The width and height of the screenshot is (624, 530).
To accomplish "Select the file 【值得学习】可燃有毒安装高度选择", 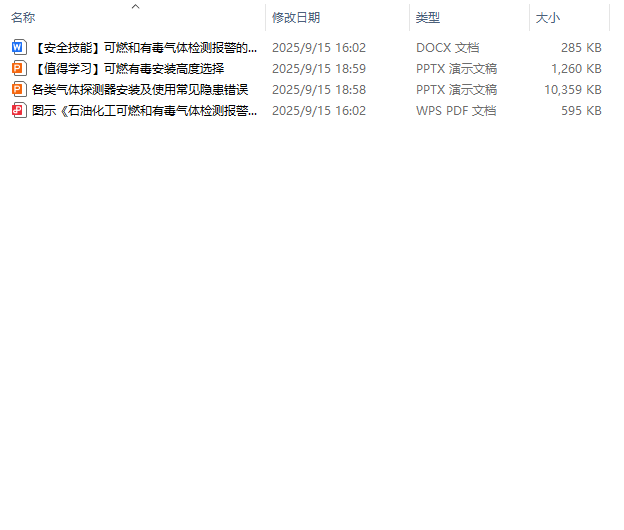I will tap(128, 68).
